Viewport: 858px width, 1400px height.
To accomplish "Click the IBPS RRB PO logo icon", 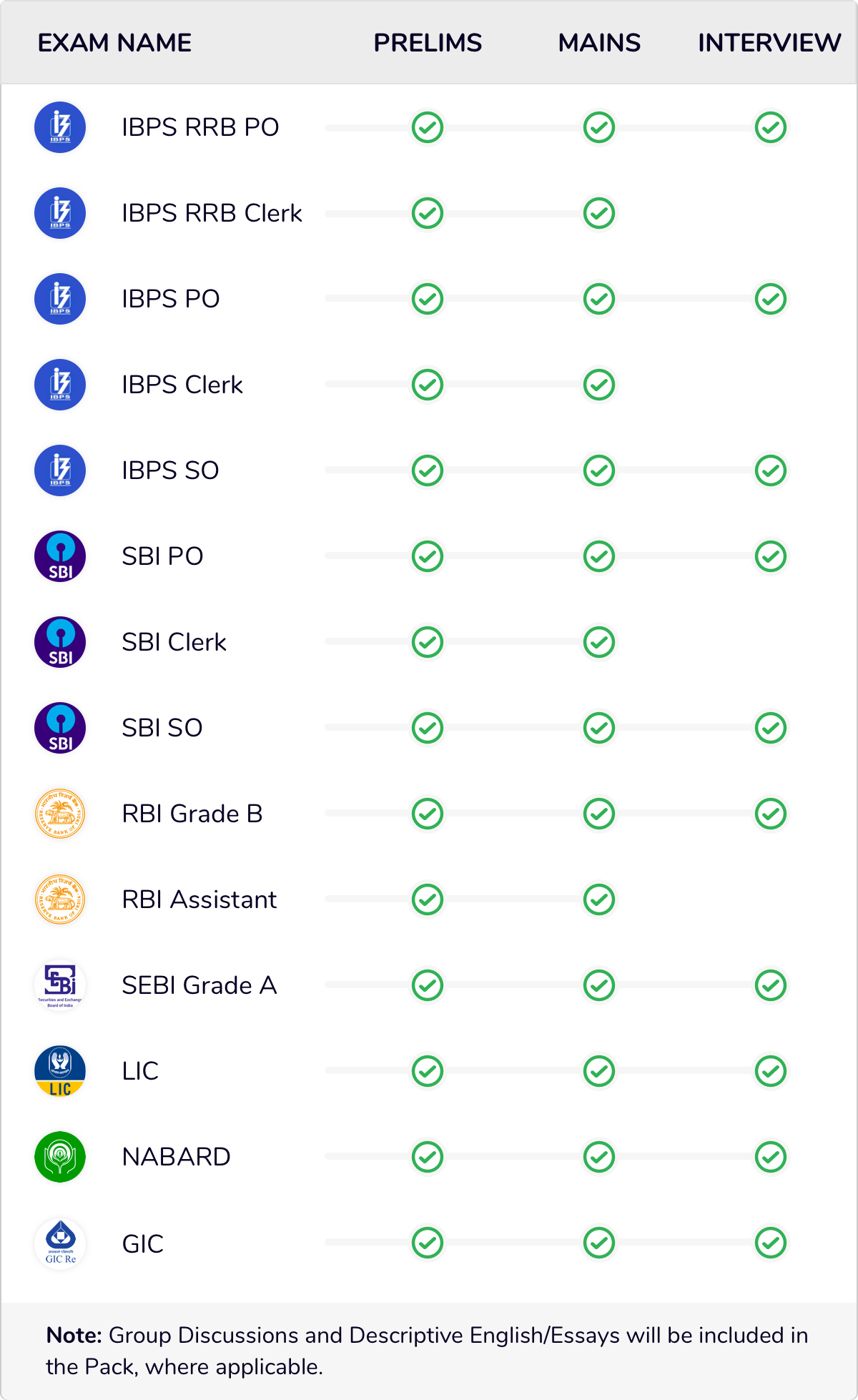I will click(x=60, y=127).
